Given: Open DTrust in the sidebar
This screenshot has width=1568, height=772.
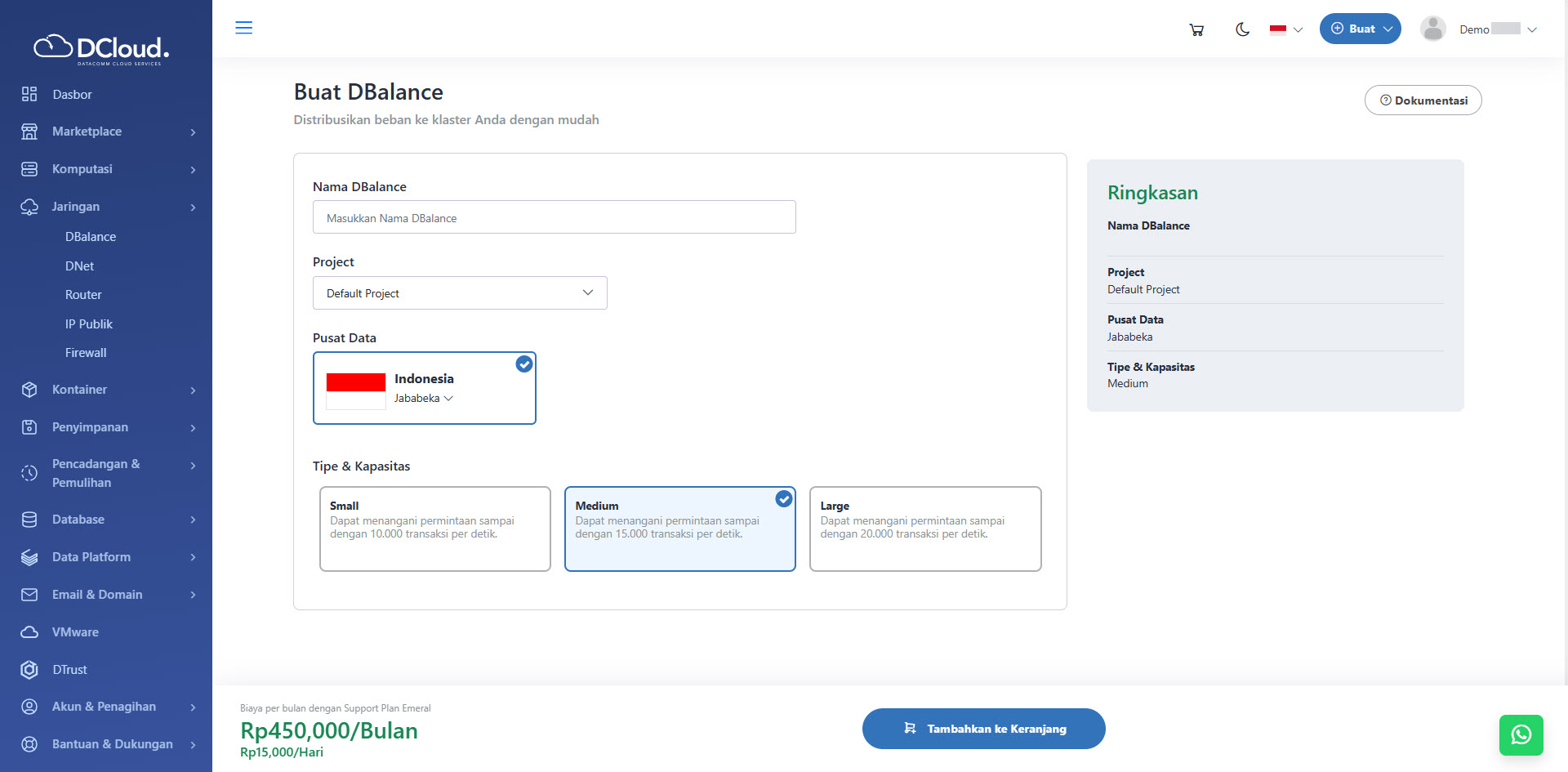Looking at the screenshot, I should tap(69, 670).
